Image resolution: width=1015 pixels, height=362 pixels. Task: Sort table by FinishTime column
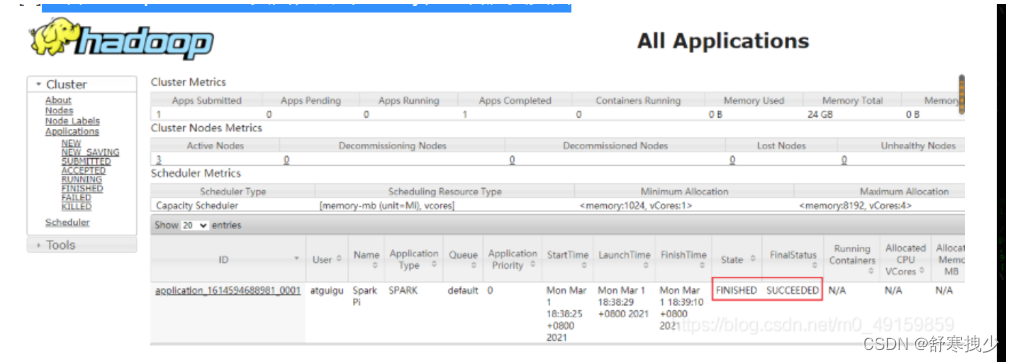684,259
